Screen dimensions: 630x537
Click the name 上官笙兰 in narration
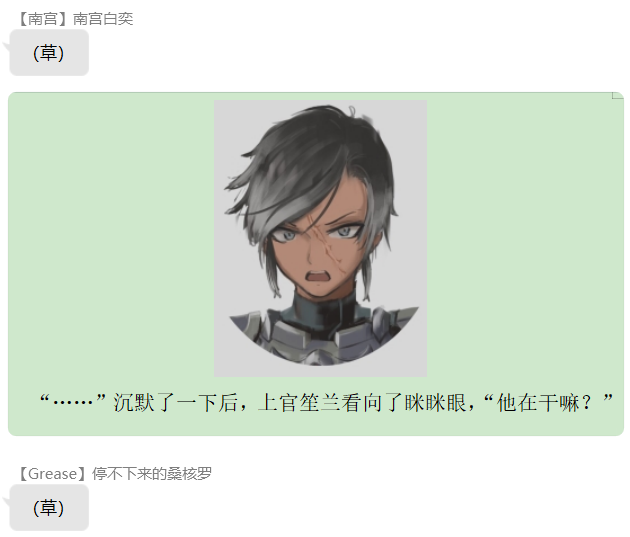[x=299, y=402]
